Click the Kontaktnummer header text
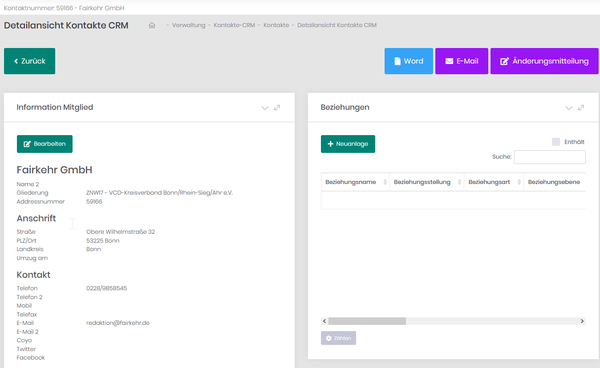Viewport: 600px width, 368px height. (x=64, y=8)
